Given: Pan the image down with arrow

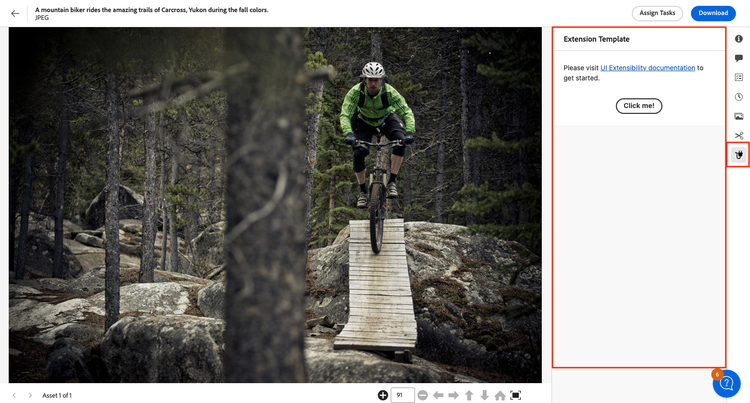Looking at the screenshot, I should point(484,395).
